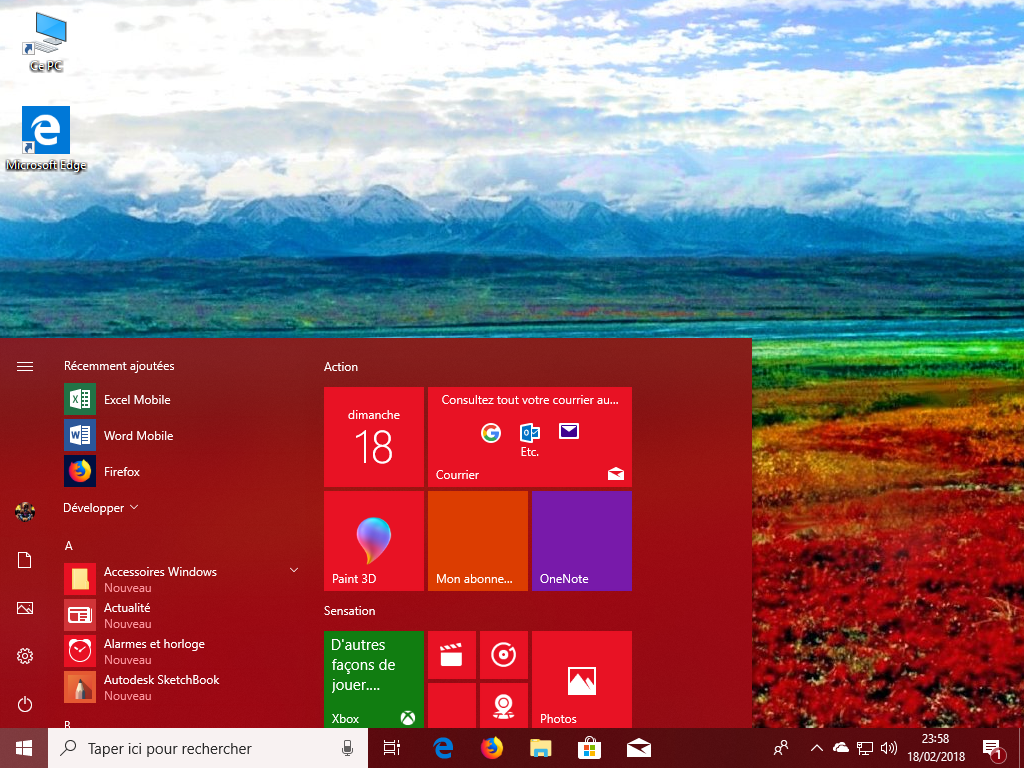This screenshot has width=1024, height=768.
Task: Click the Power icon in Start menu
Action: click(x=24, y=703)
